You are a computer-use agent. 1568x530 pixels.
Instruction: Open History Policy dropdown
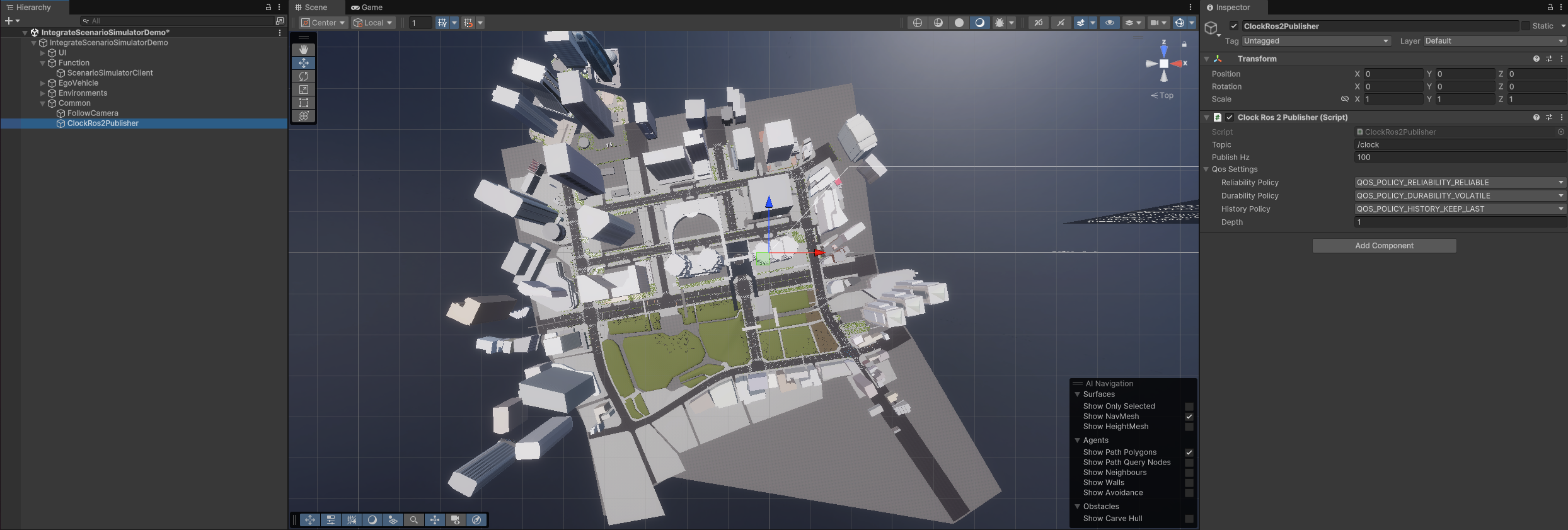[1460, 209]
